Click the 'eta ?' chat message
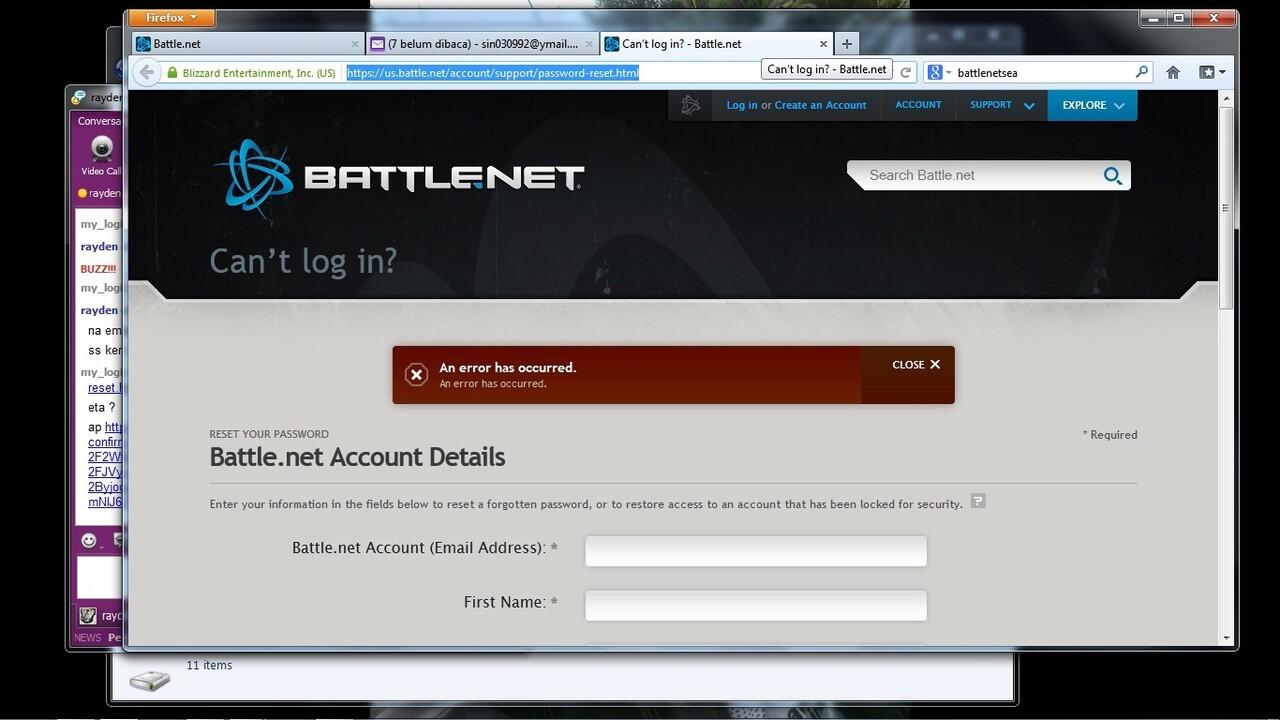Image resolution: width=1280 pixels, height=720 pixels. [x=102, y=408]
